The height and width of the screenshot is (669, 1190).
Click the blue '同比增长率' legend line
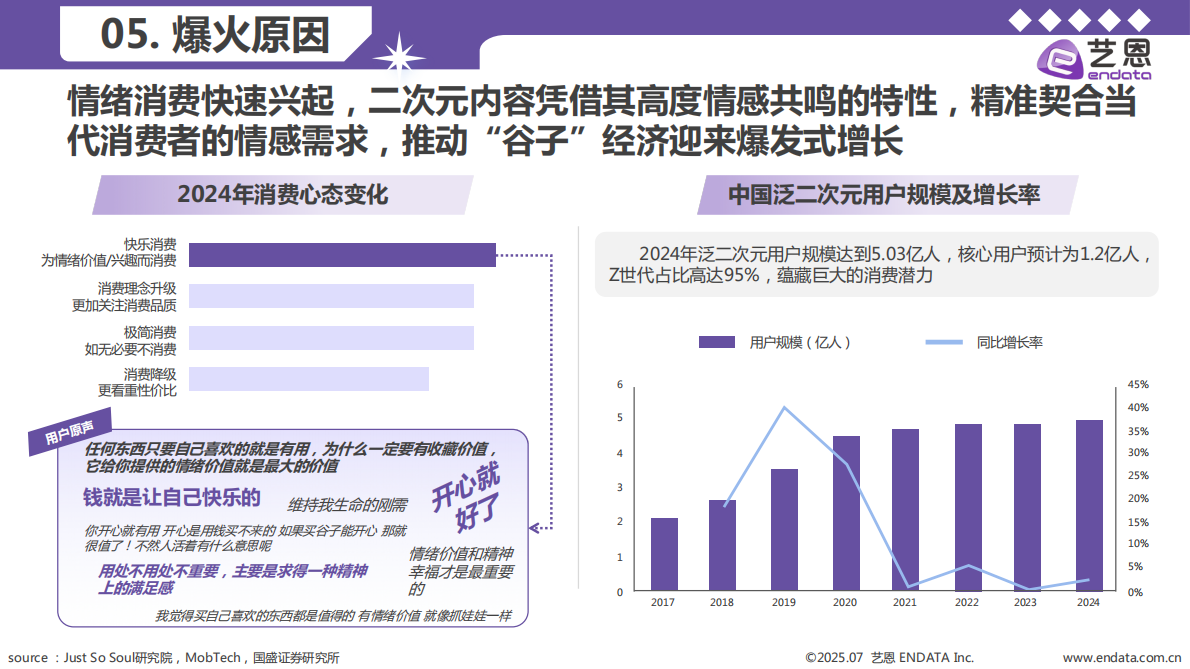click(943, 342)
